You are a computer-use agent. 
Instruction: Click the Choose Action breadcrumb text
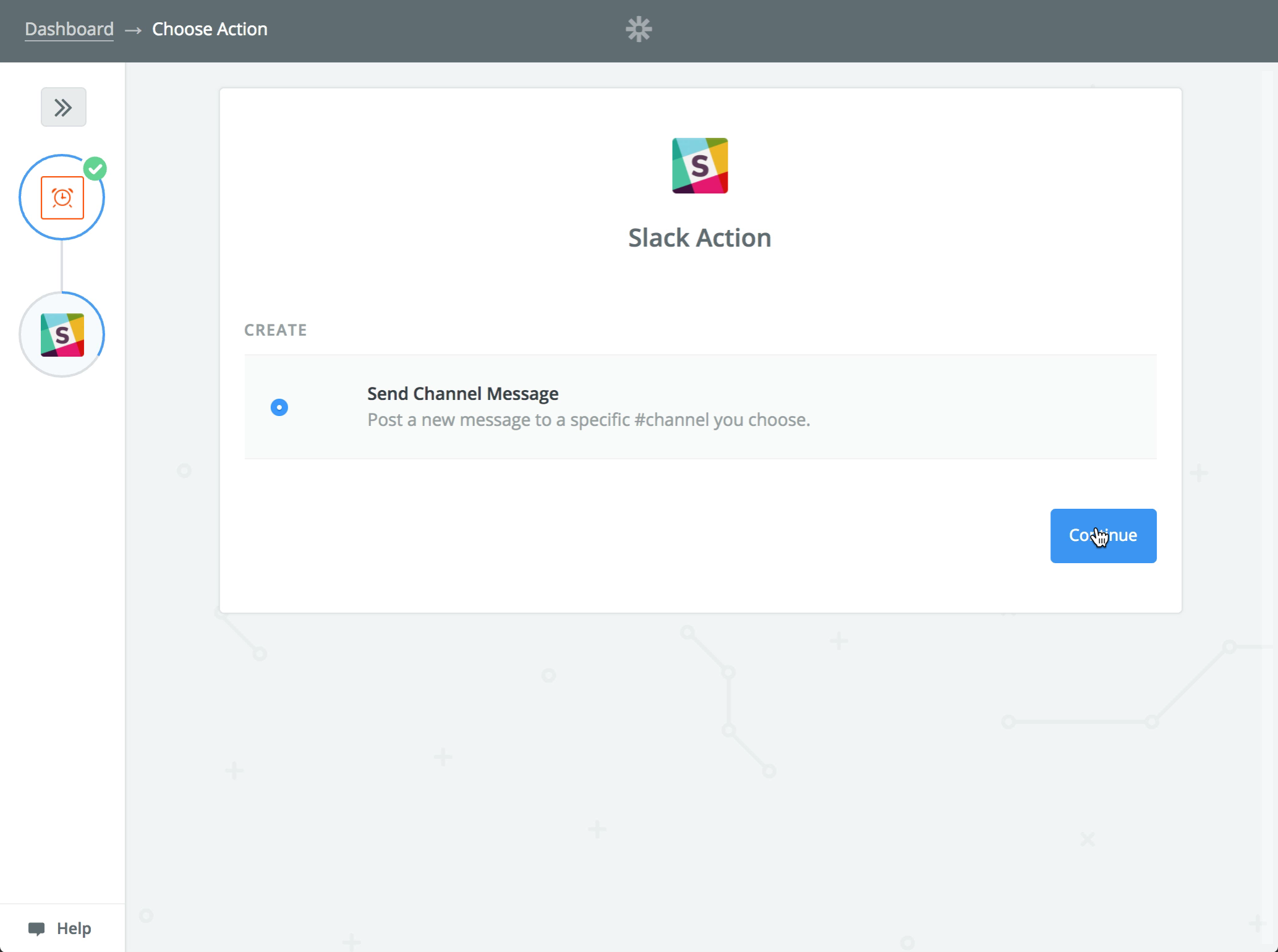[x=210, y=29]
